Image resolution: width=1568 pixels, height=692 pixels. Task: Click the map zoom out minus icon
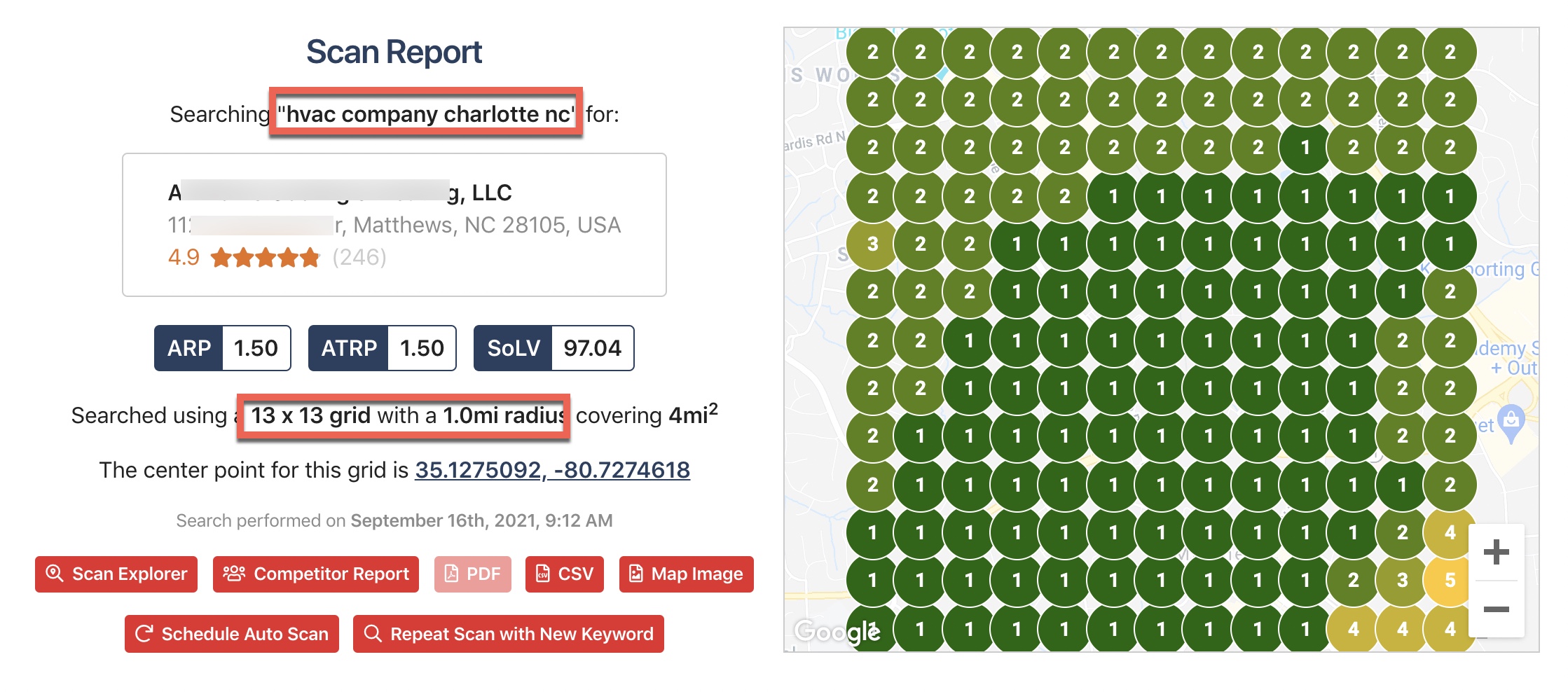(1496, 609)
